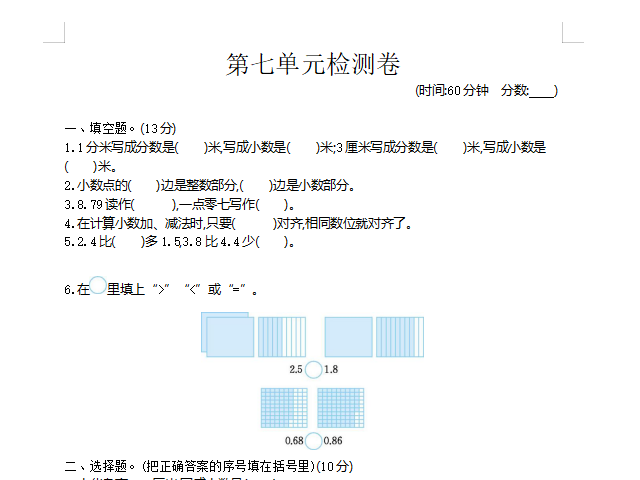Click the hundred-grid image above 0.86
This screenshot has width=640, height=480.
[x=340, y=409]
